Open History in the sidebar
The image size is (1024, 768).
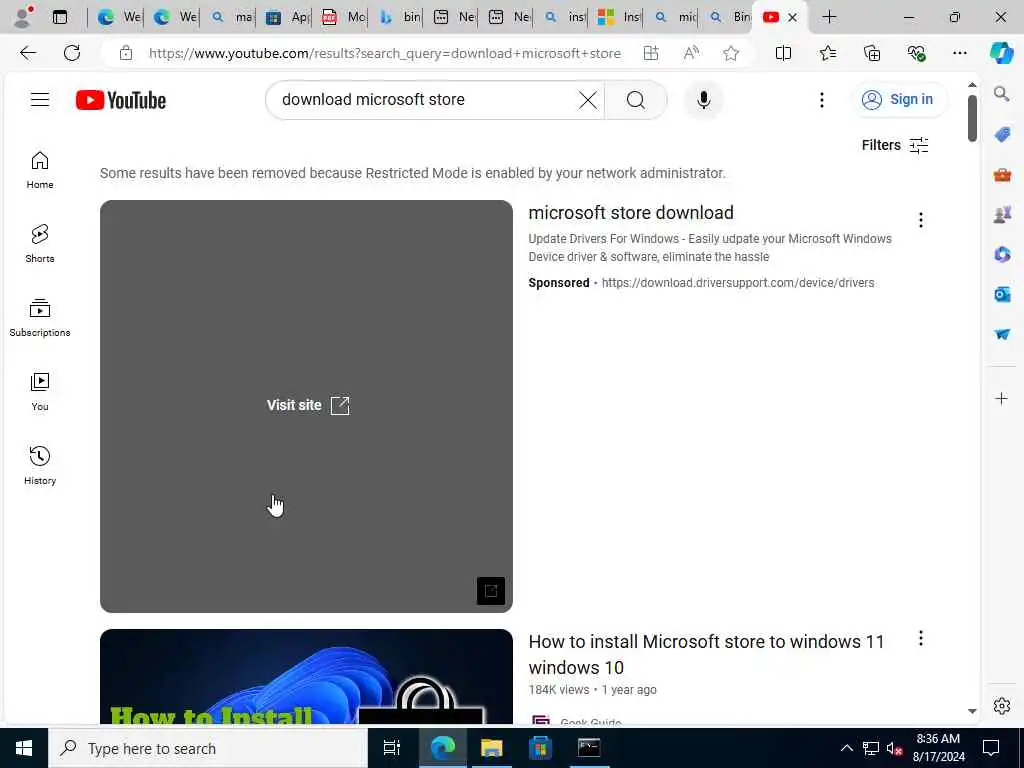(x=40, y=466)
